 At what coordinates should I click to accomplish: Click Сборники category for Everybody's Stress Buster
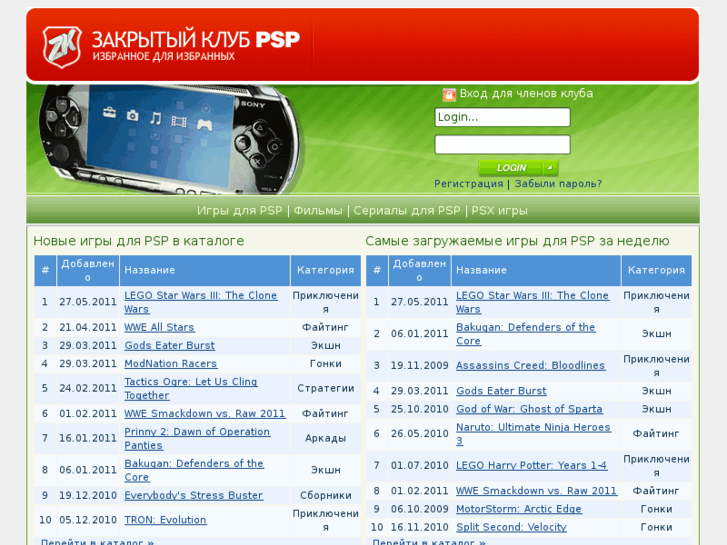(x=325, y=495)
